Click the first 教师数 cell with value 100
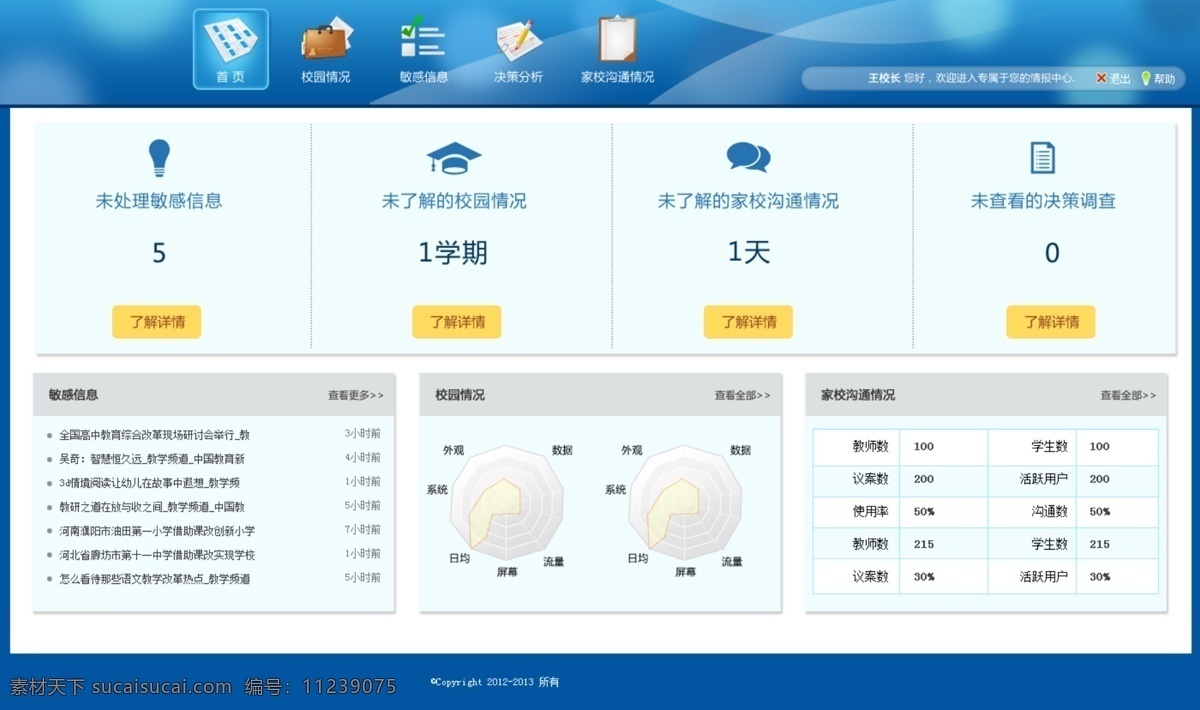The image size is (1200, 710). [857, 447]
